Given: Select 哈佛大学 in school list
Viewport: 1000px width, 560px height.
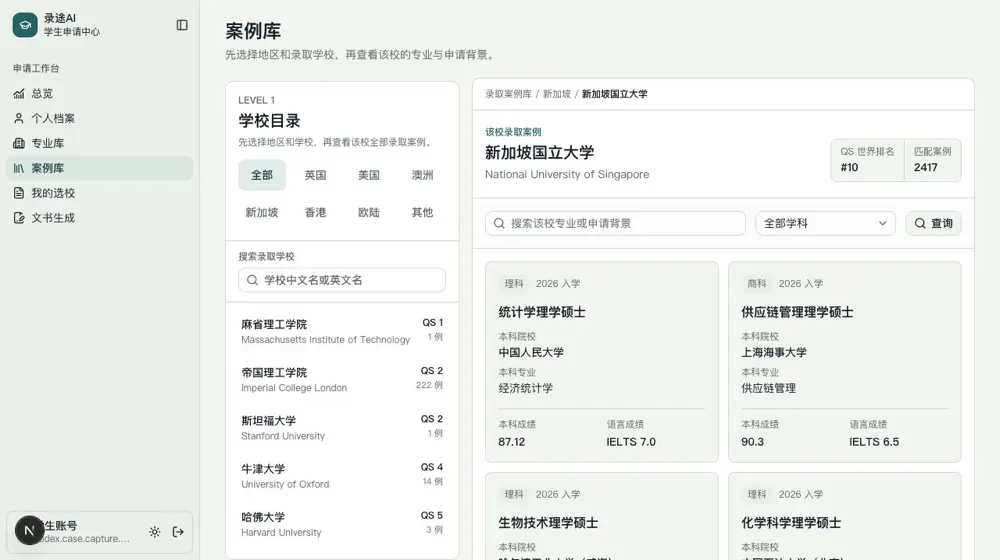Looking at the screenshot, I should (342, 524).
